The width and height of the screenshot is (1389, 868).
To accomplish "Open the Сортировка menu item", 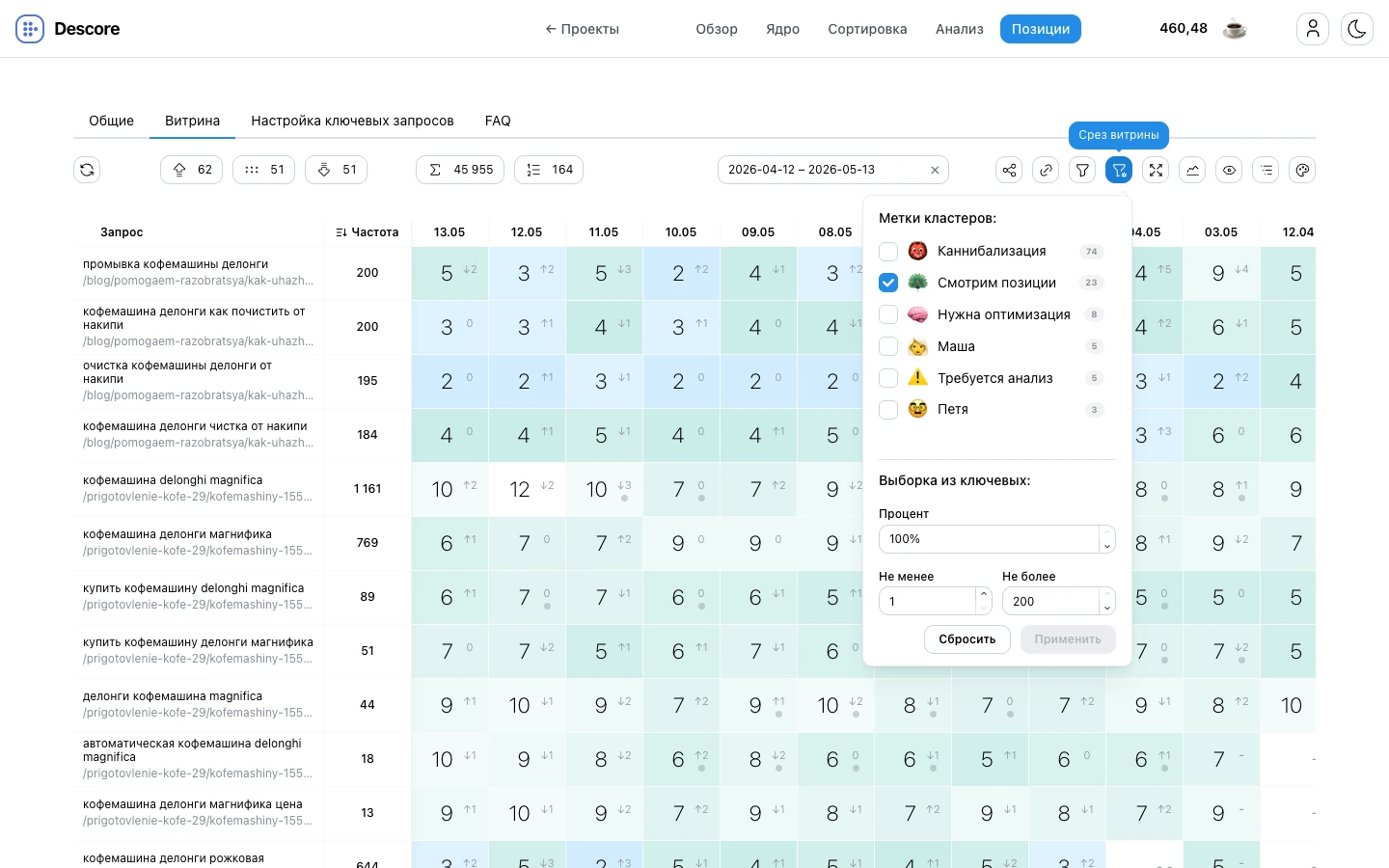I will pos(867,29).
